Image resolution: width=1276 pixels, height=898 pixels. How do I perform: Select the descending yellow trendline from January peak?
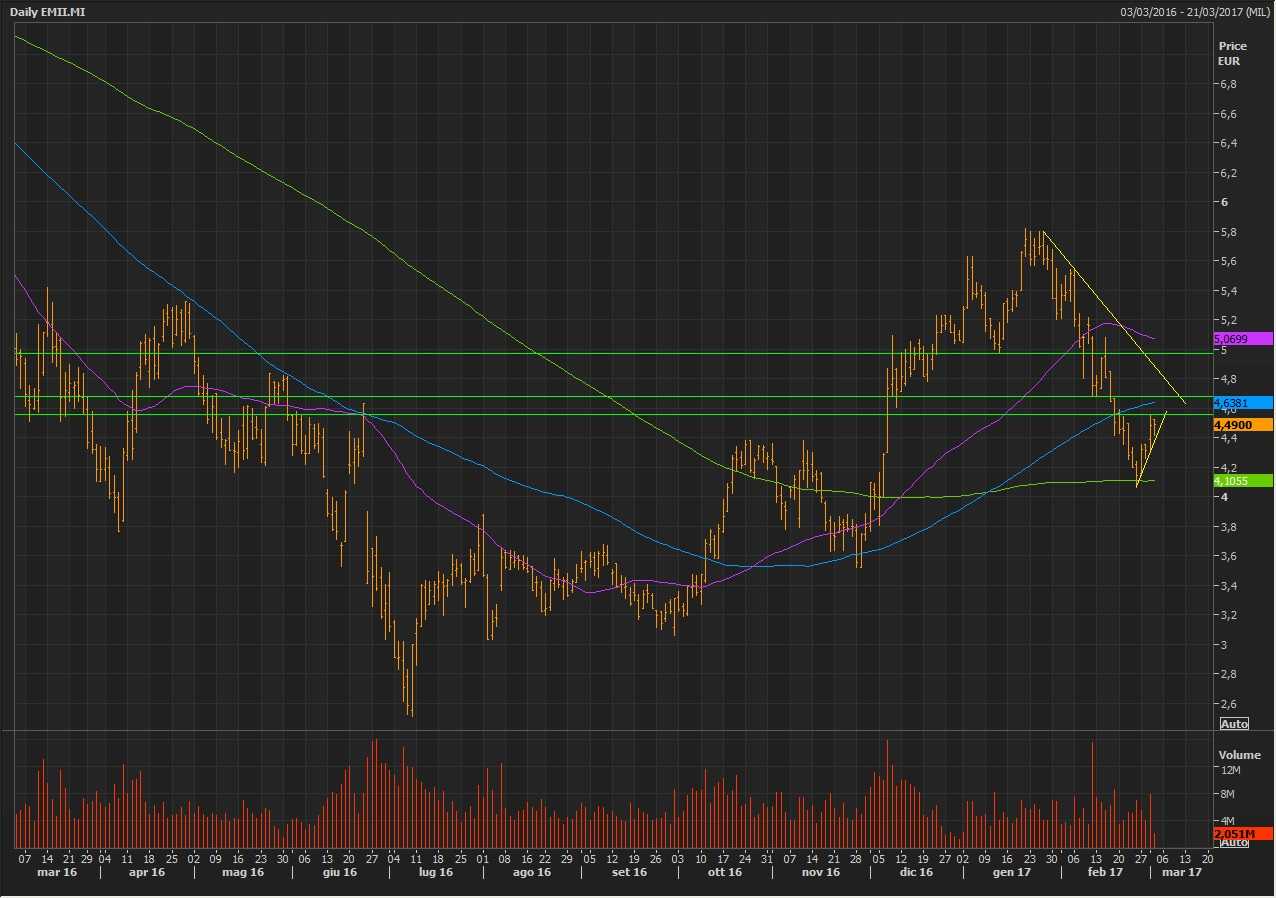coord(1110,314)
